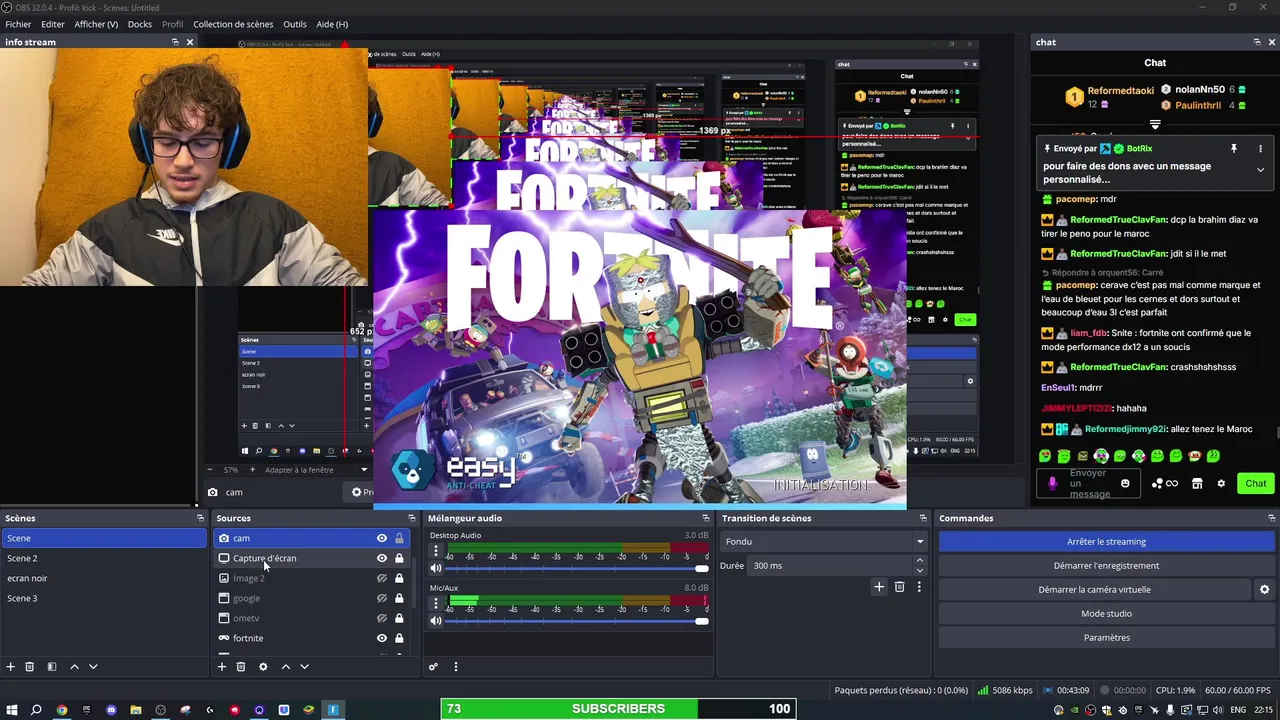Open File Explorer from the taskbar
This screenshot has width=1280, height=720.
click(136, 710)
